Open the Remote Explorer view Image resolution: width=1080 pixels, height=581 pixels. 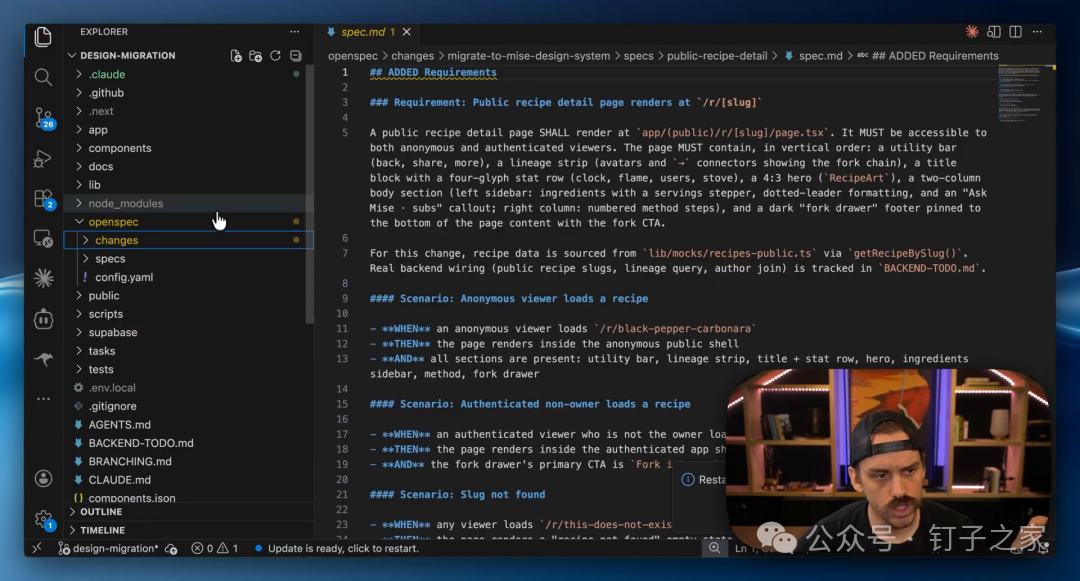tap(43, 238)
